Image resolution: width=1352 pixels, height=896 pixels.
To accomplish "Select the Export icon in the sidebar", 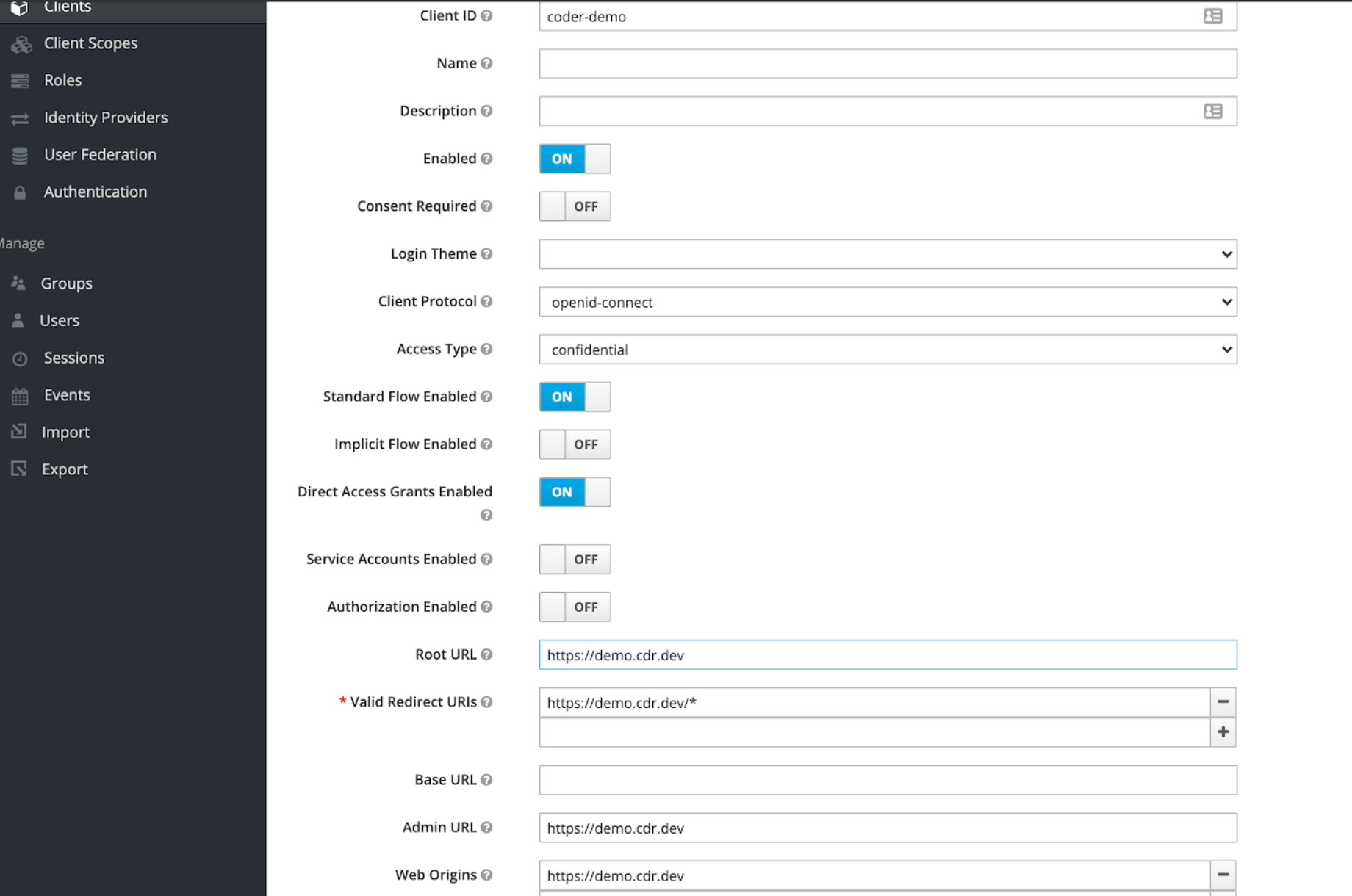I will tap(19, 469).
